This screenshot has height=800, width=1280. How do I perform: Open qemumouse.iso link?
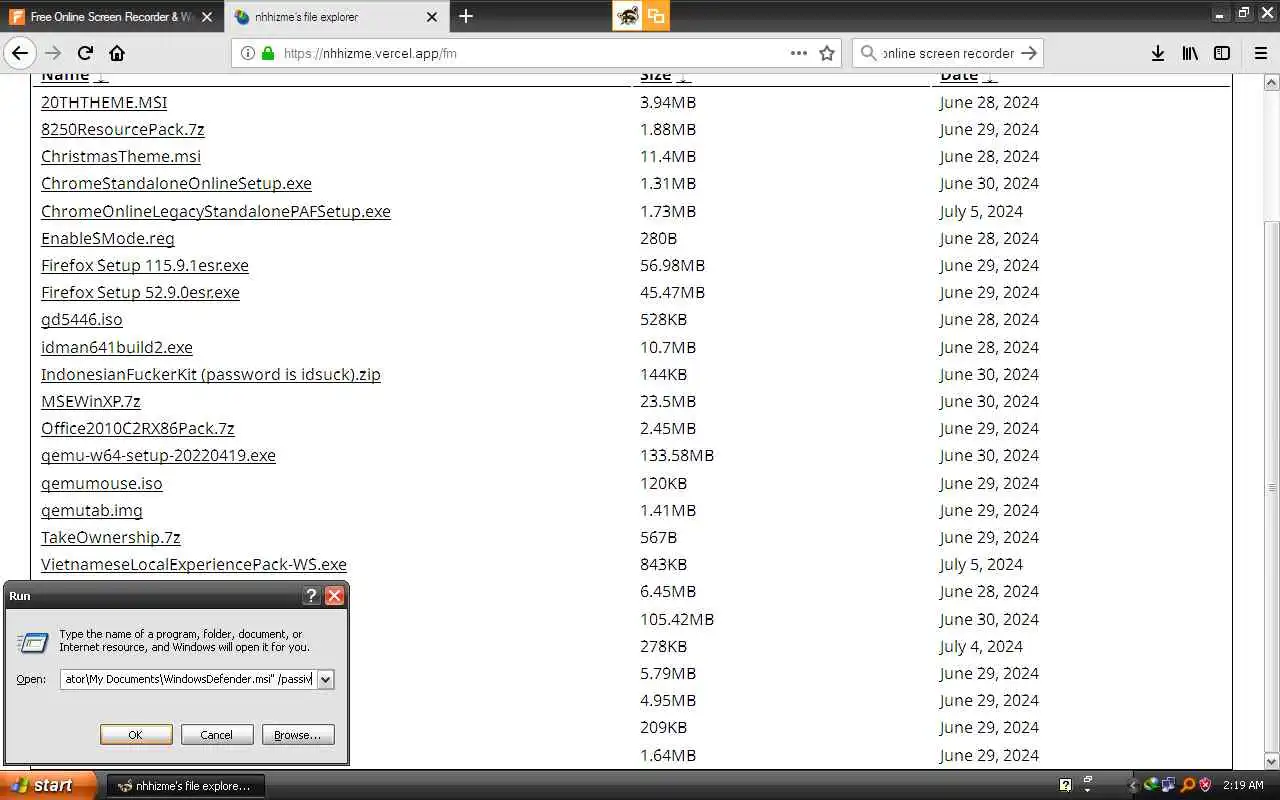pos(102,483)
